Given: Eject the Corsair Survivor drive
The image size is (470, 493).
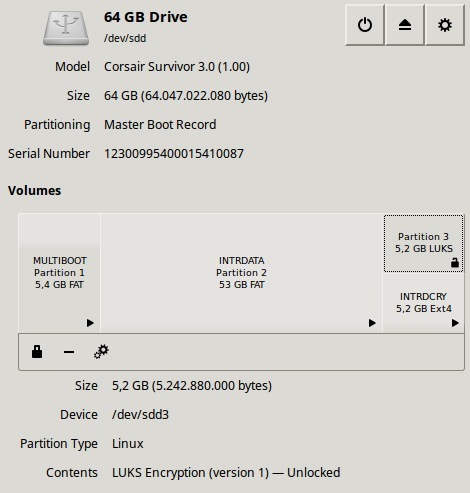Looking at the screenshot, I should (405, 25).
